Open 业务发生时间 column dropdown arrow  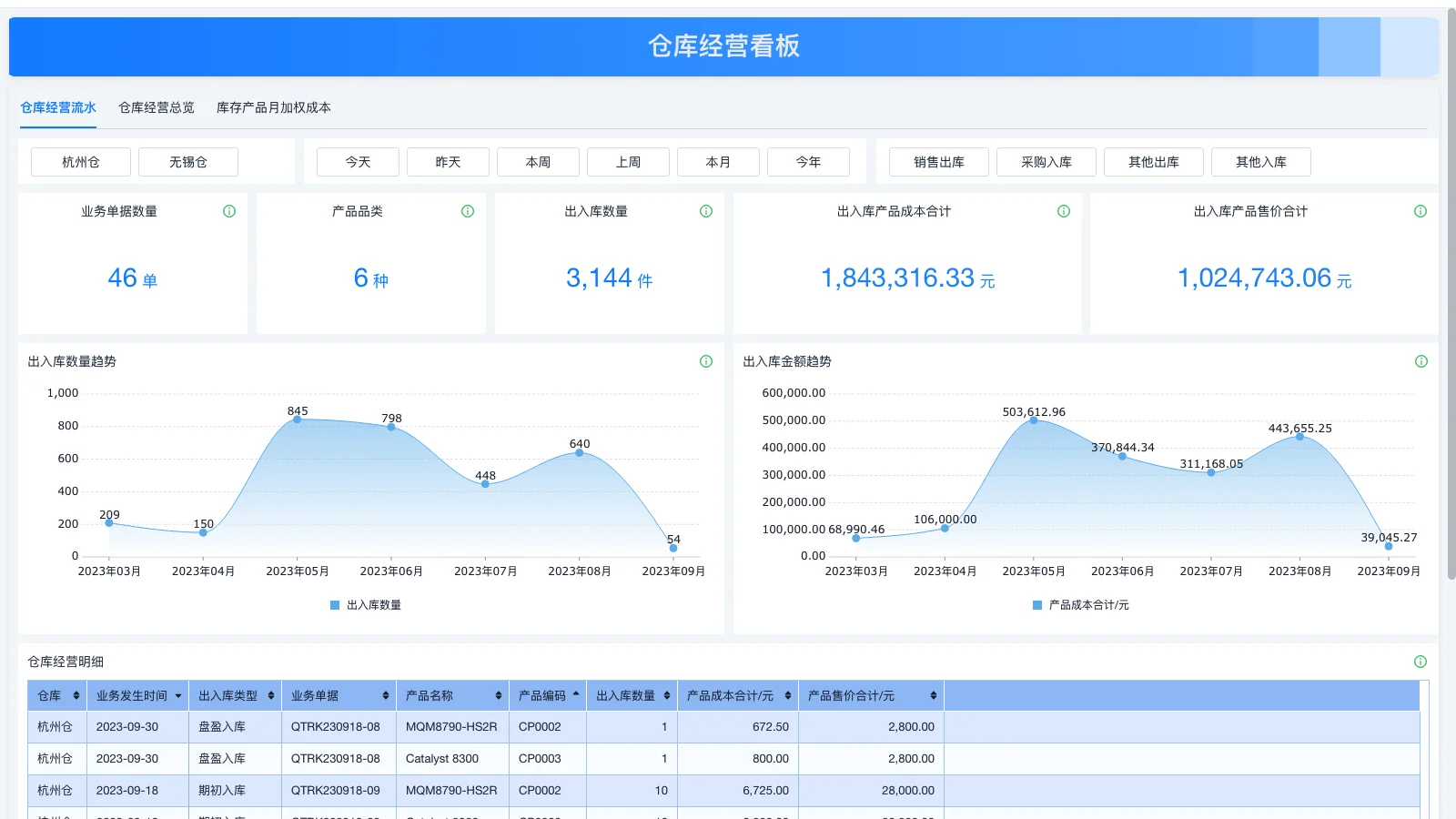click(x=178, y=696)
